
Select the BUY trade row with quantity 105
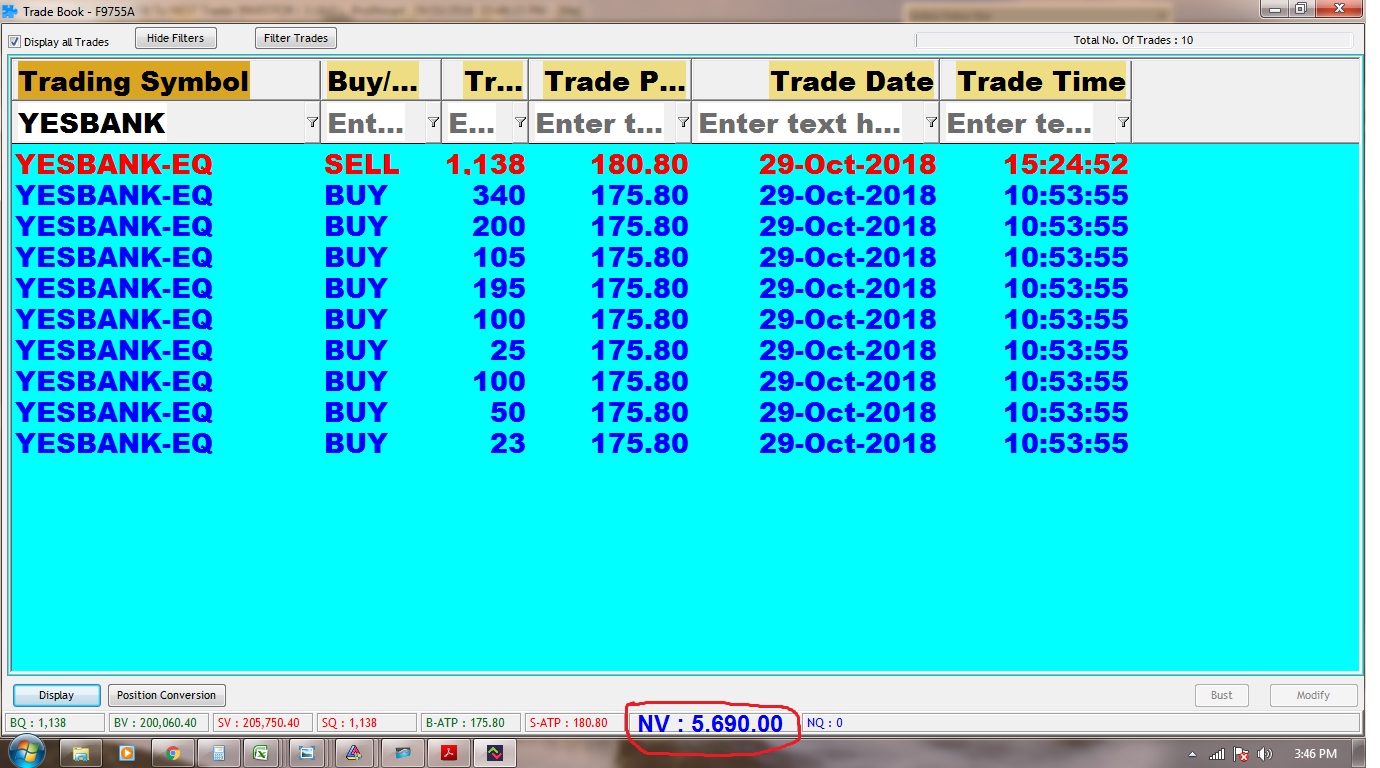point(572,257)
